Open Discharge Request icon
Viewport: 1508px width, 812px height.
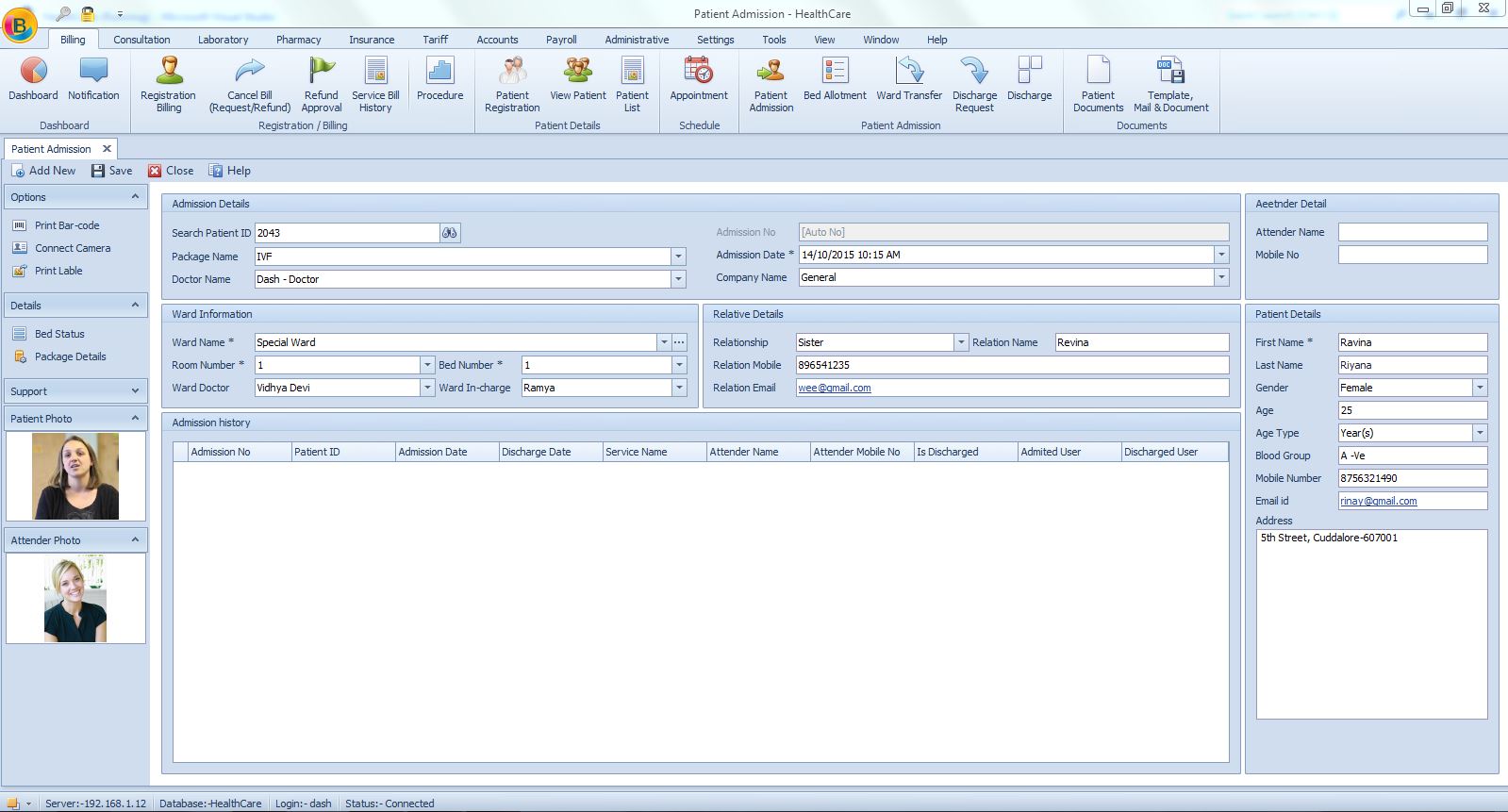974,85
